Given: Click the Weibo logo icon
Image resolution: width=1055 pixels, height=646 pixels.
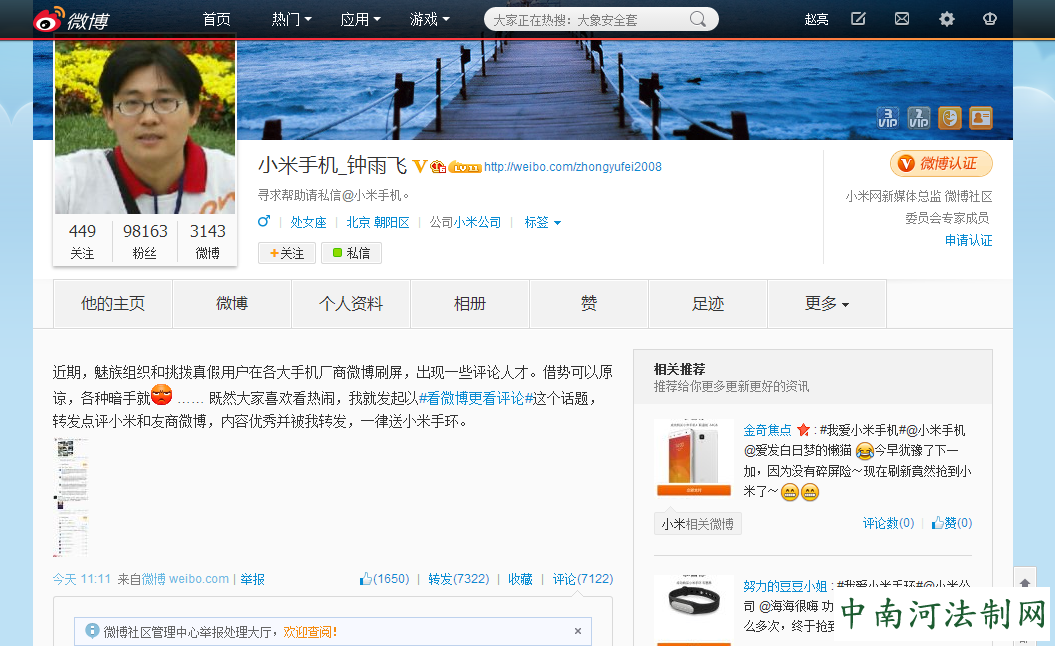Looking at the screenshot, I should [x=71, y=20].
